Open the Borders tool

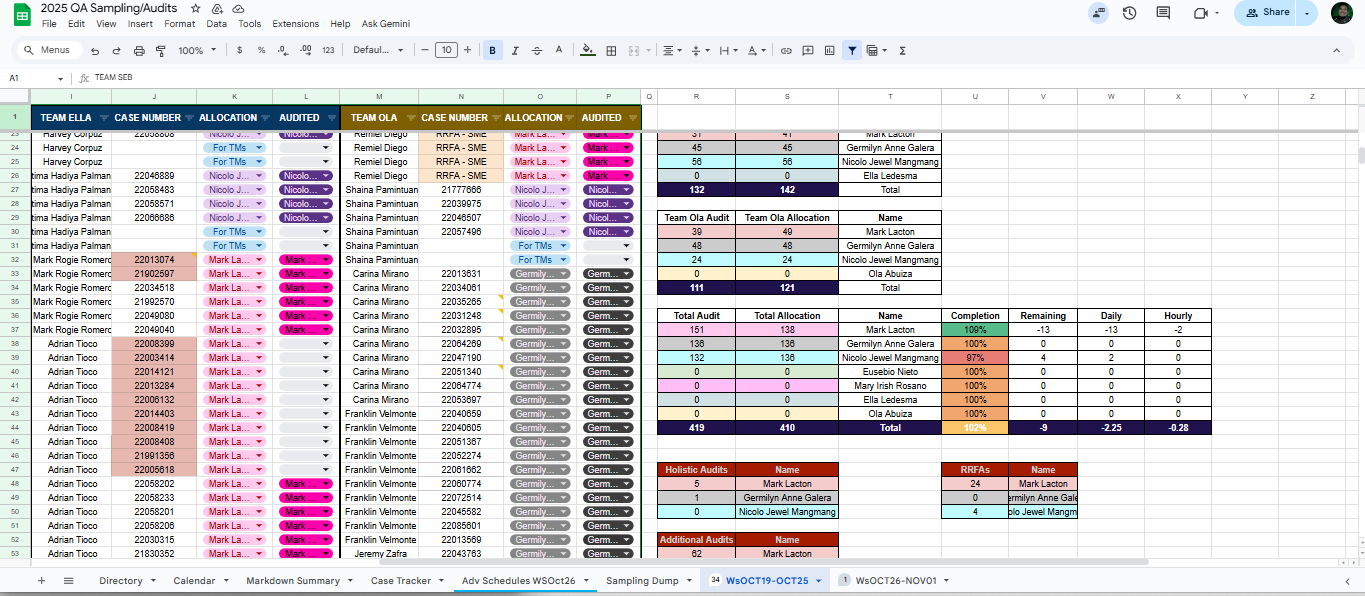click(x=611, y=50)
